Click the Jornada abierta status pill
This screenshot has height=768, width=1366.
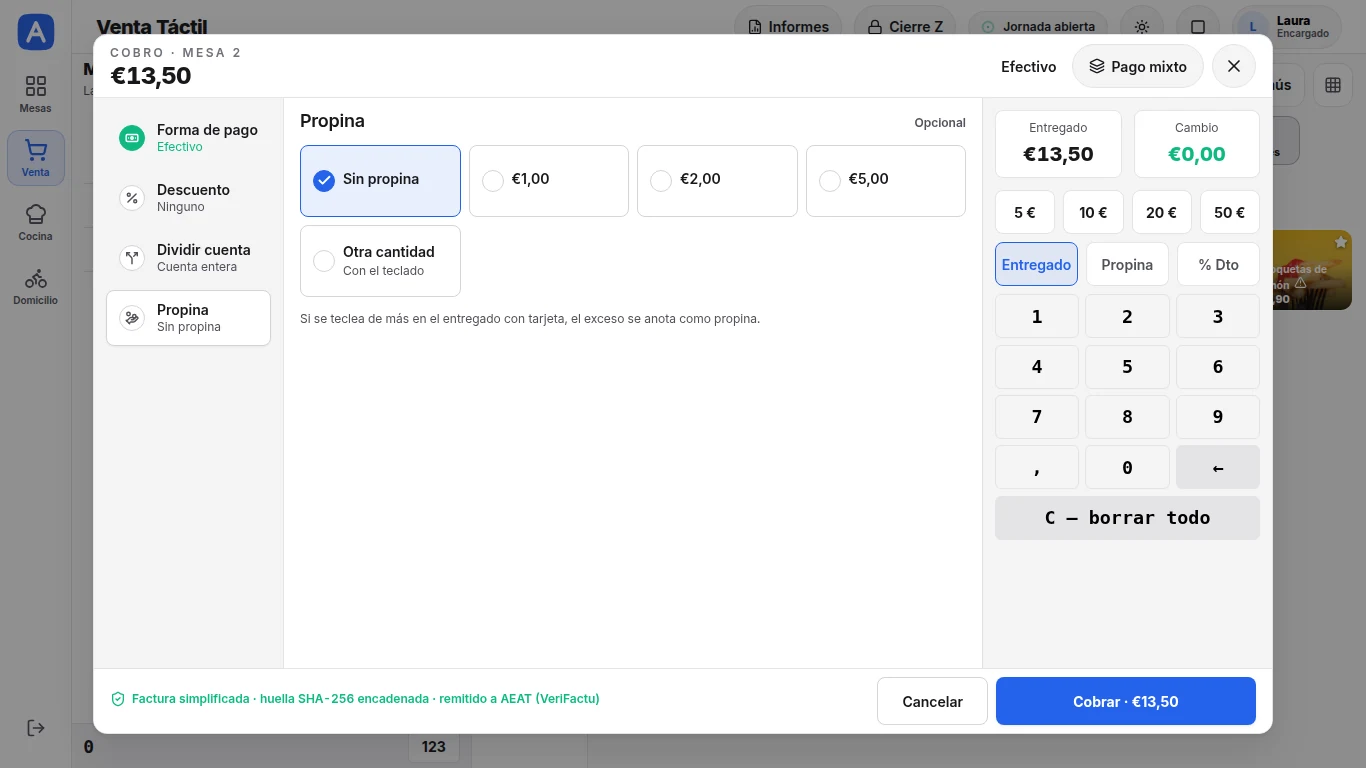click(x=1039, y=27)
